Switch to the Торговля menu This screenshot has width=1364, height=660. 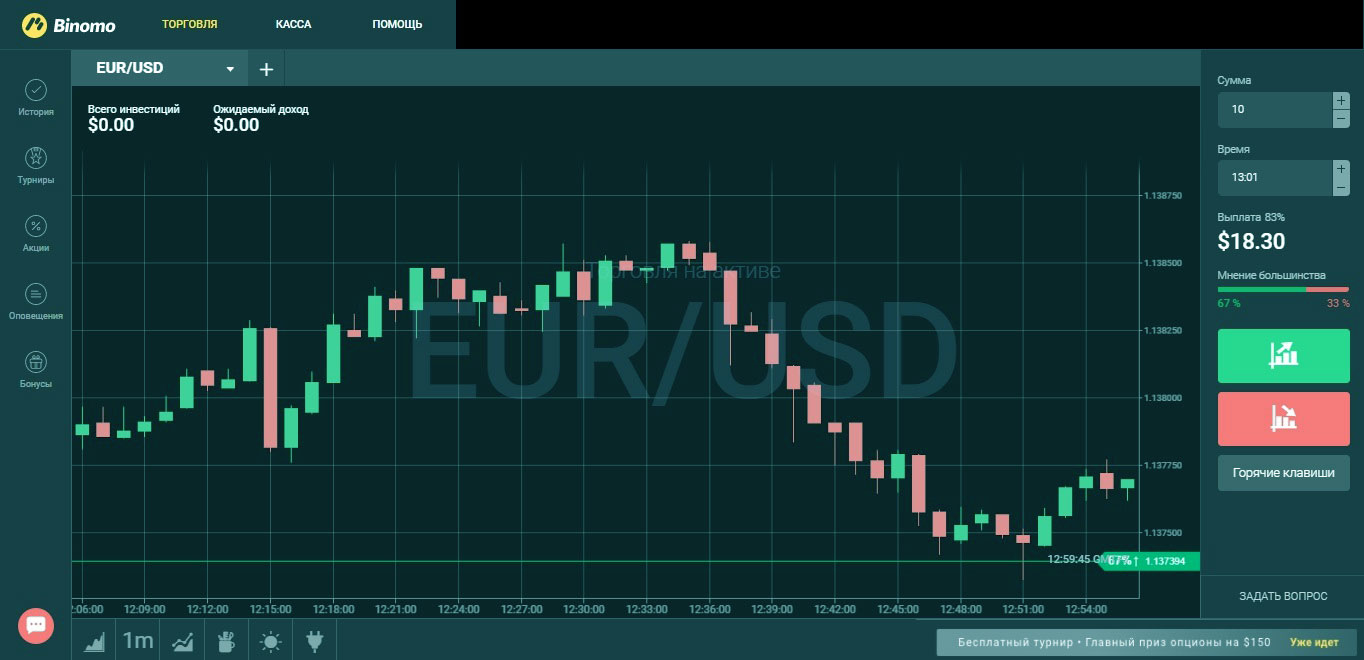[190, 24]
